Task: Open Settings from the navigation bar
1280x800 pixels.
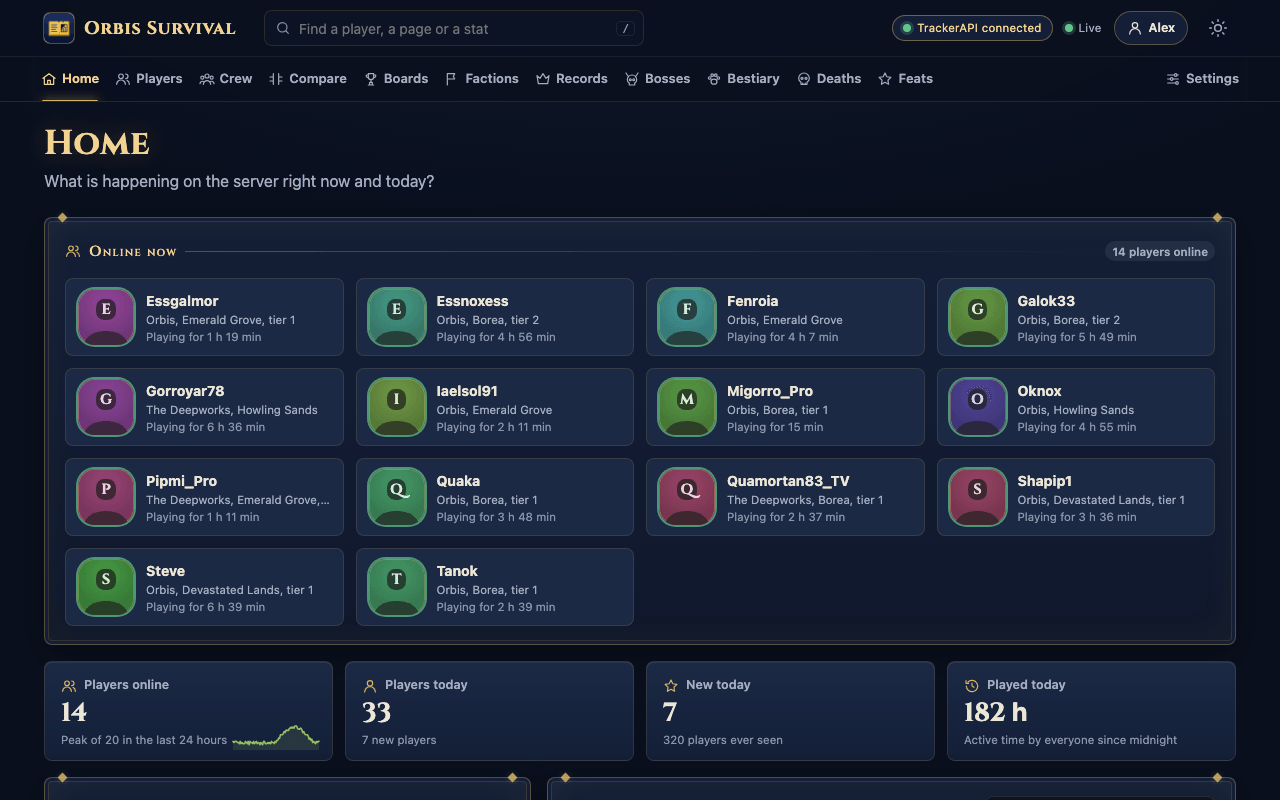Action: (1203, 79)
